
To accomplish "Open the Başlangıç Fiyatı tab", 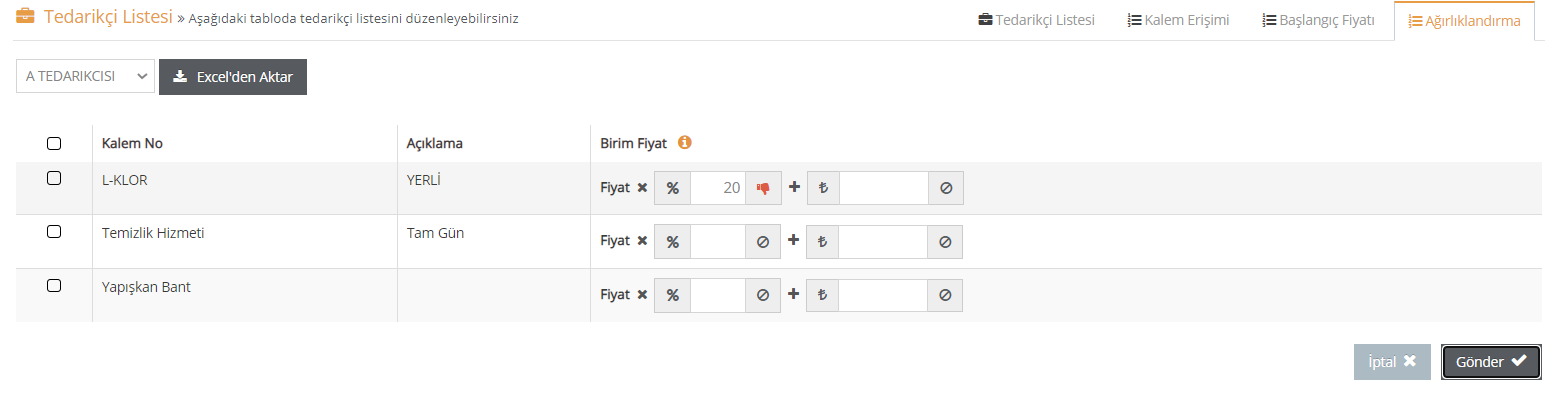I will [1319, 20].
